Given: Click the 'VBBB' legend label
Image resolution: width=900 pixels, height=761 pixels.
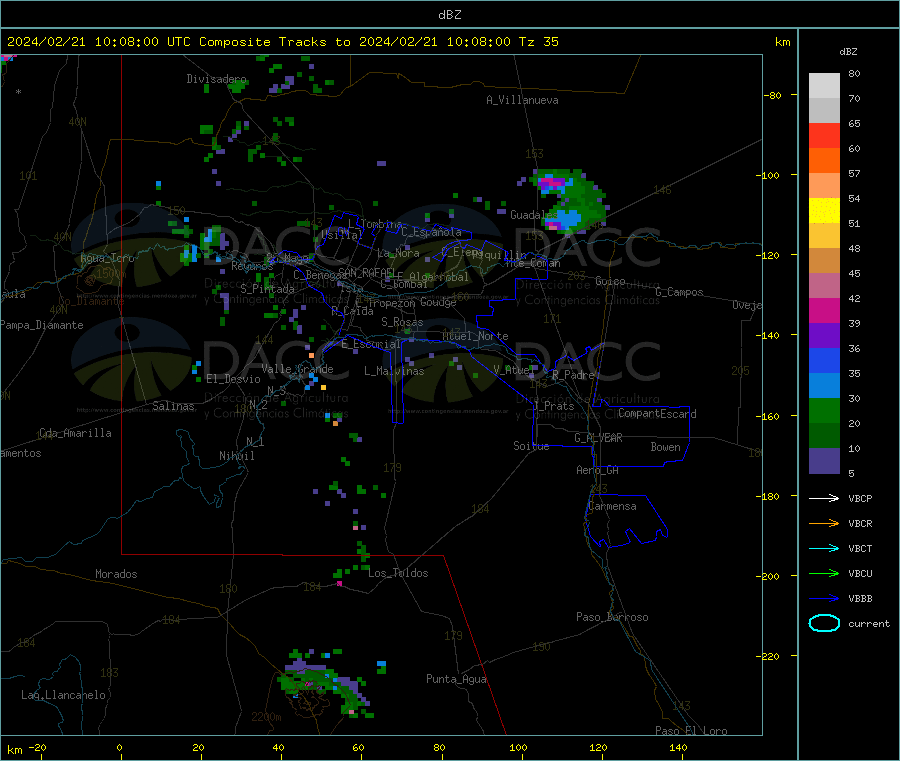Looking at the screenshot, I should point(860,598).
